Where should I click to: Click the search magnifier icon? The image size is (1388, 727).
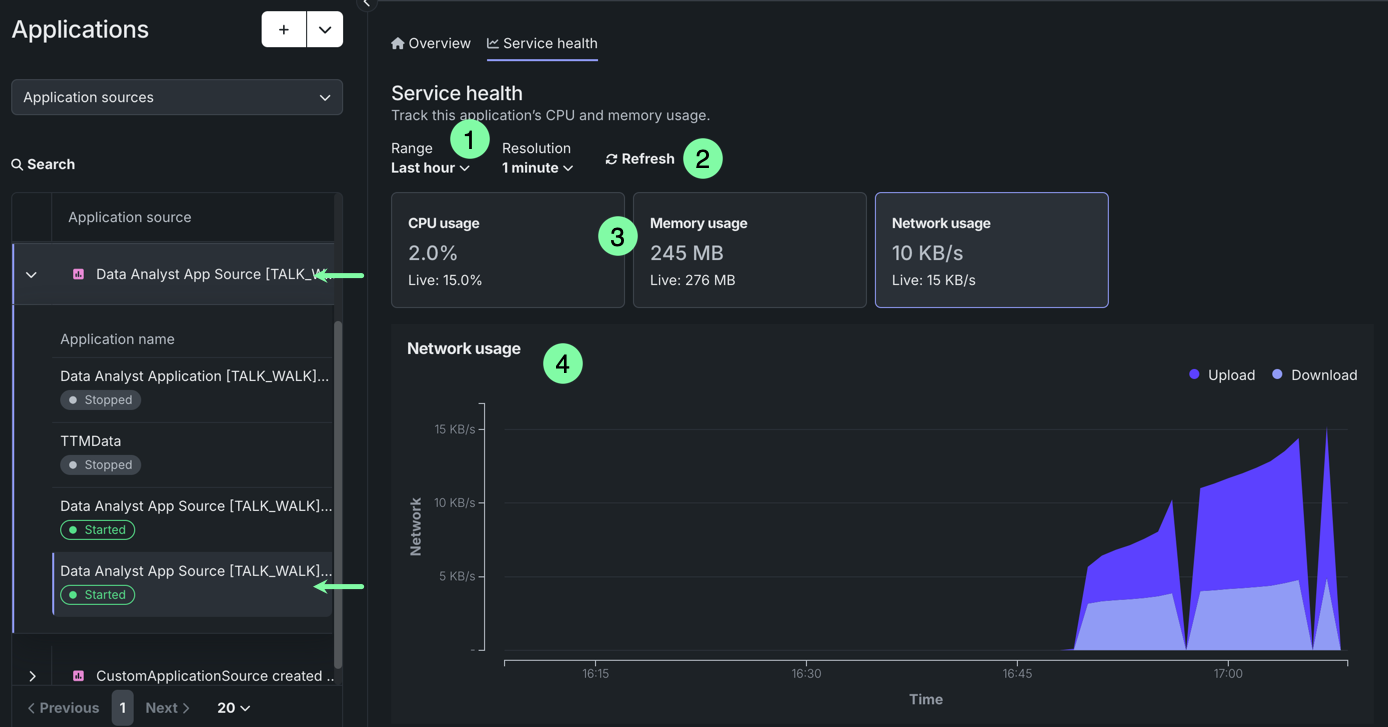(x=17, y=164)
